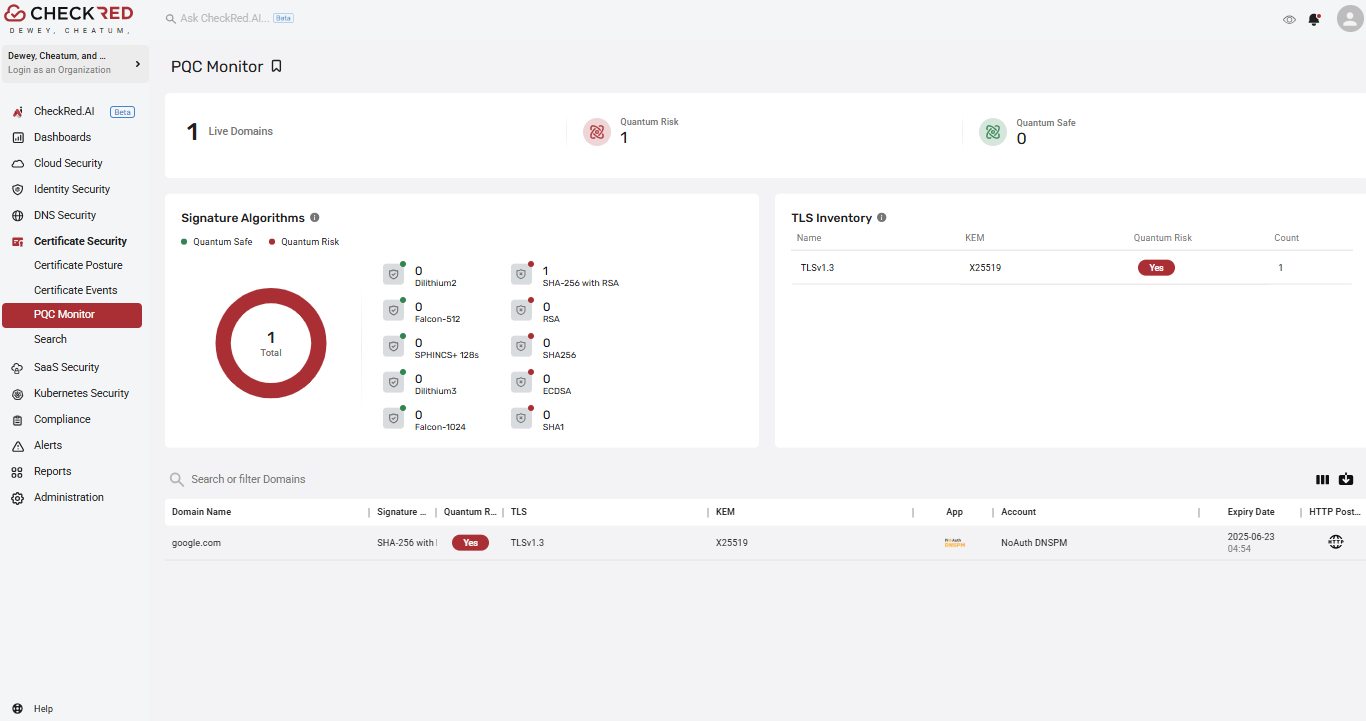Open the column chooser icon
This screenshot has width=1366, height=721.
1323,479
